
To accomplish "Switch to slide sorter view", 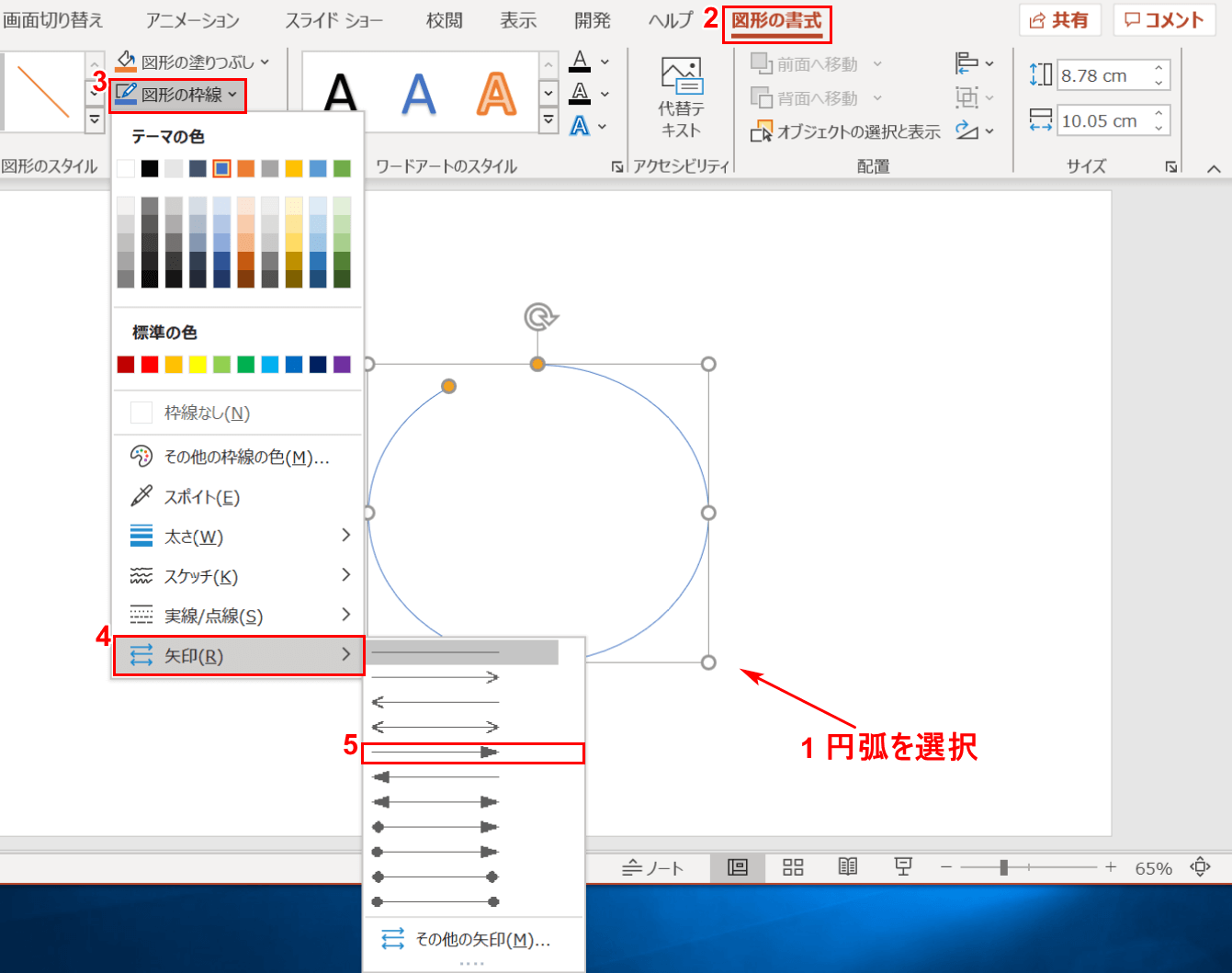I will 793,867.
